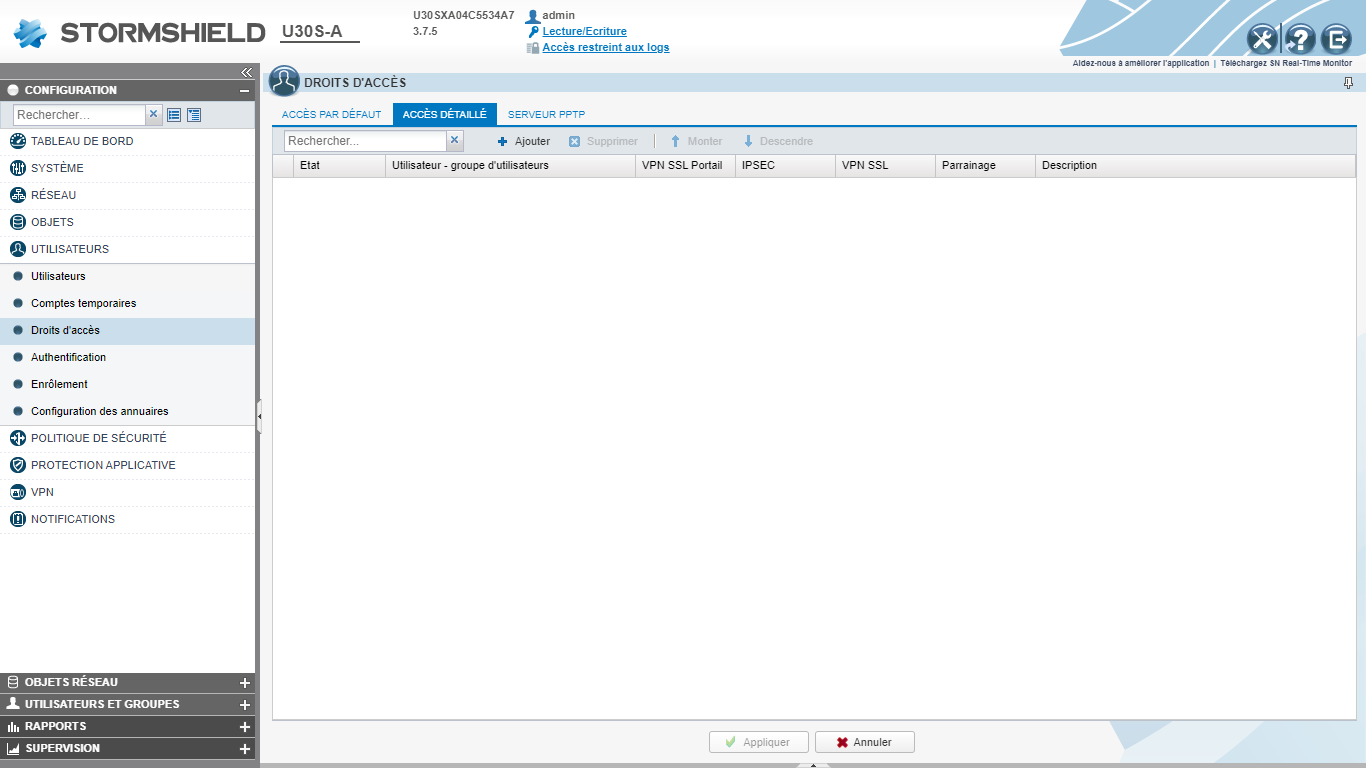Viewport: 1366px width, 768px height.
Task: Clear the left menu search field
Action: pos(154,115)
